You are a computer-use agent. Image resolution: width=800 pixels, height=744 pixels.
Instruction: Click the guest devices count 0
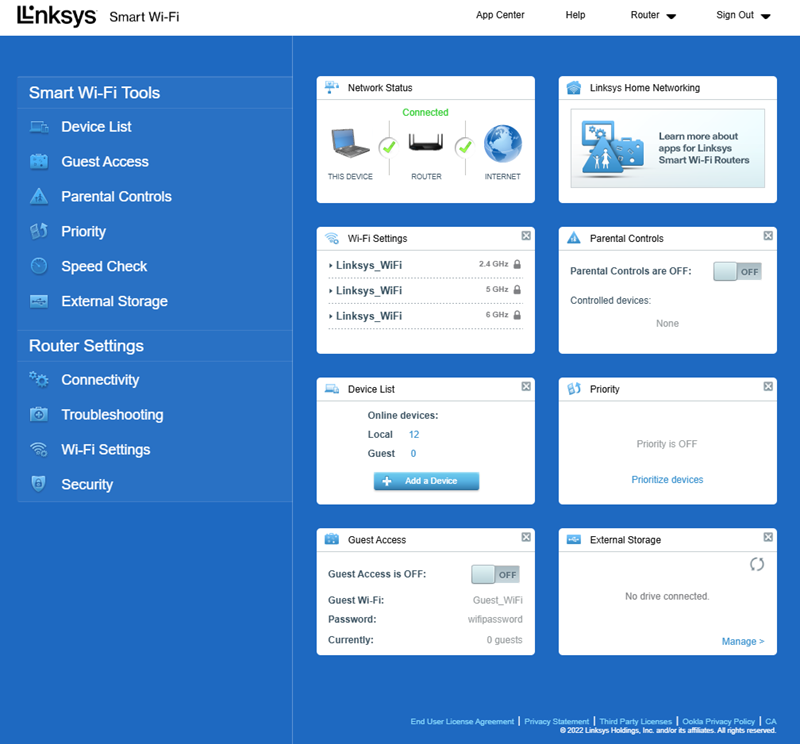pos(413,454)
